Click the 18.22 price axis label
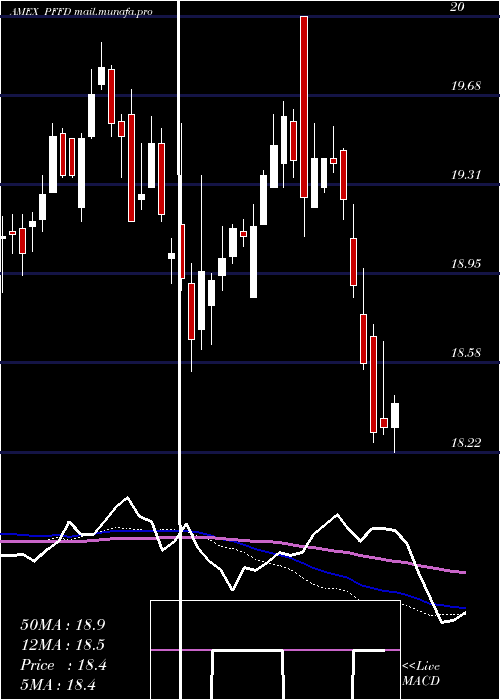The image size is (500, 700). click(466, 442)
